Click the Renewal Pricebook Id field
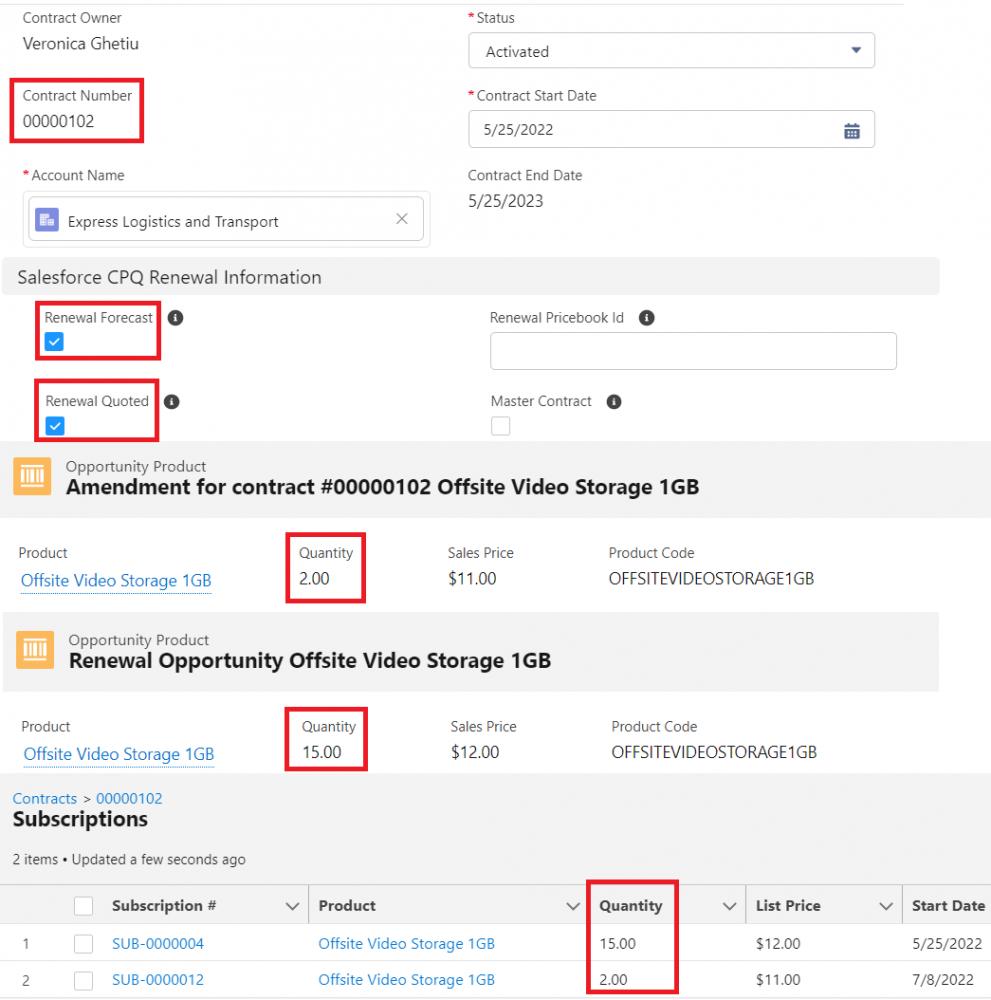This screenshot has width=991, height=1000. [x=693, y=351]
